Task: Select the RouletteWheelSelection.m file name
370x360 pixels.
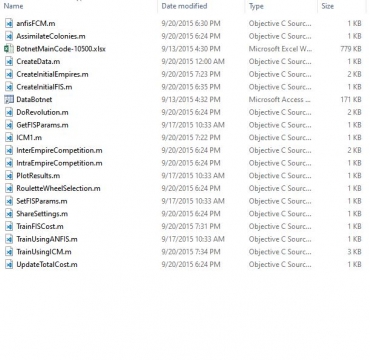Action: click(58, 188)
